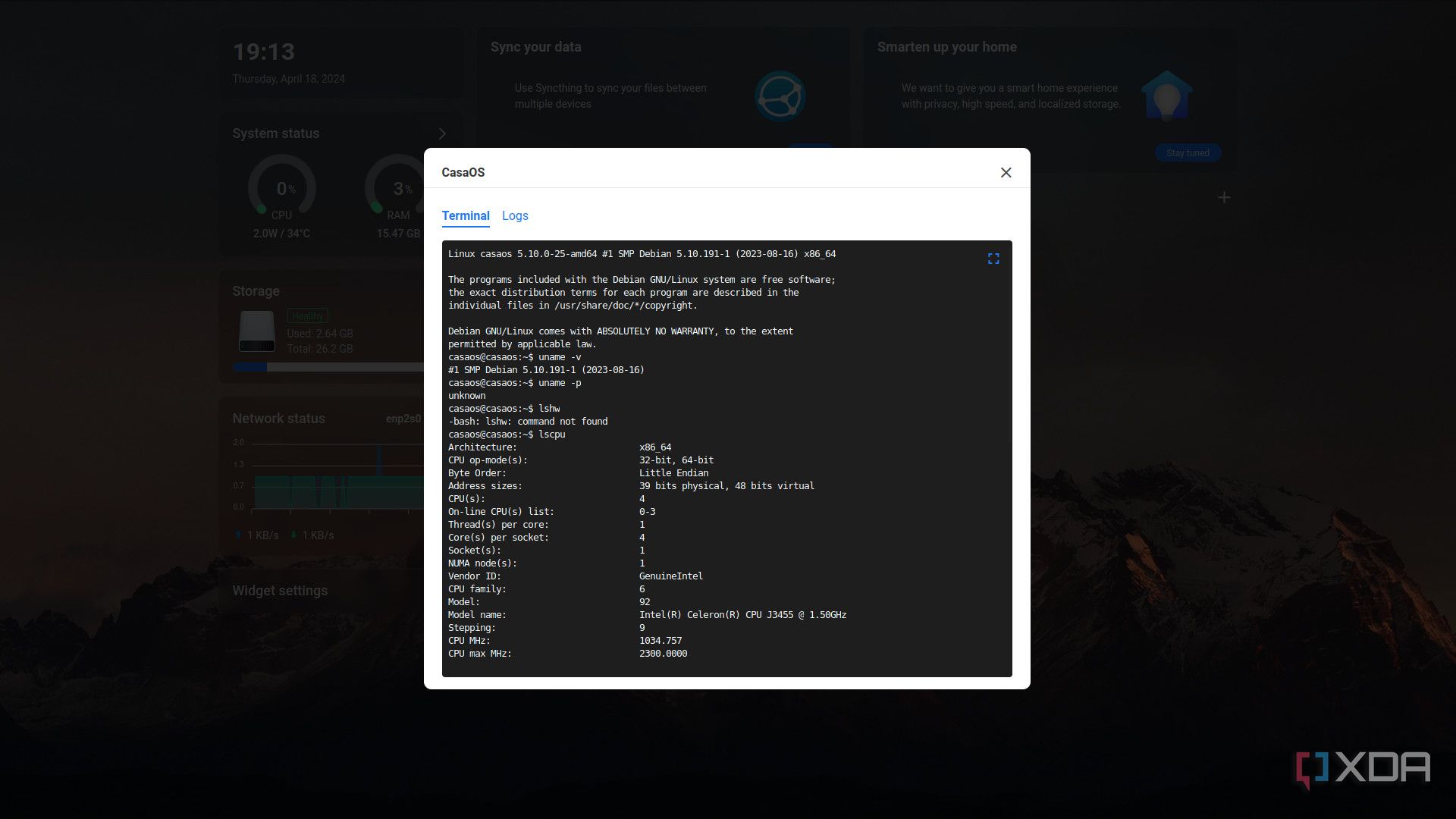Click the Vendor ID GenuineIntel line

coord(576,576)
